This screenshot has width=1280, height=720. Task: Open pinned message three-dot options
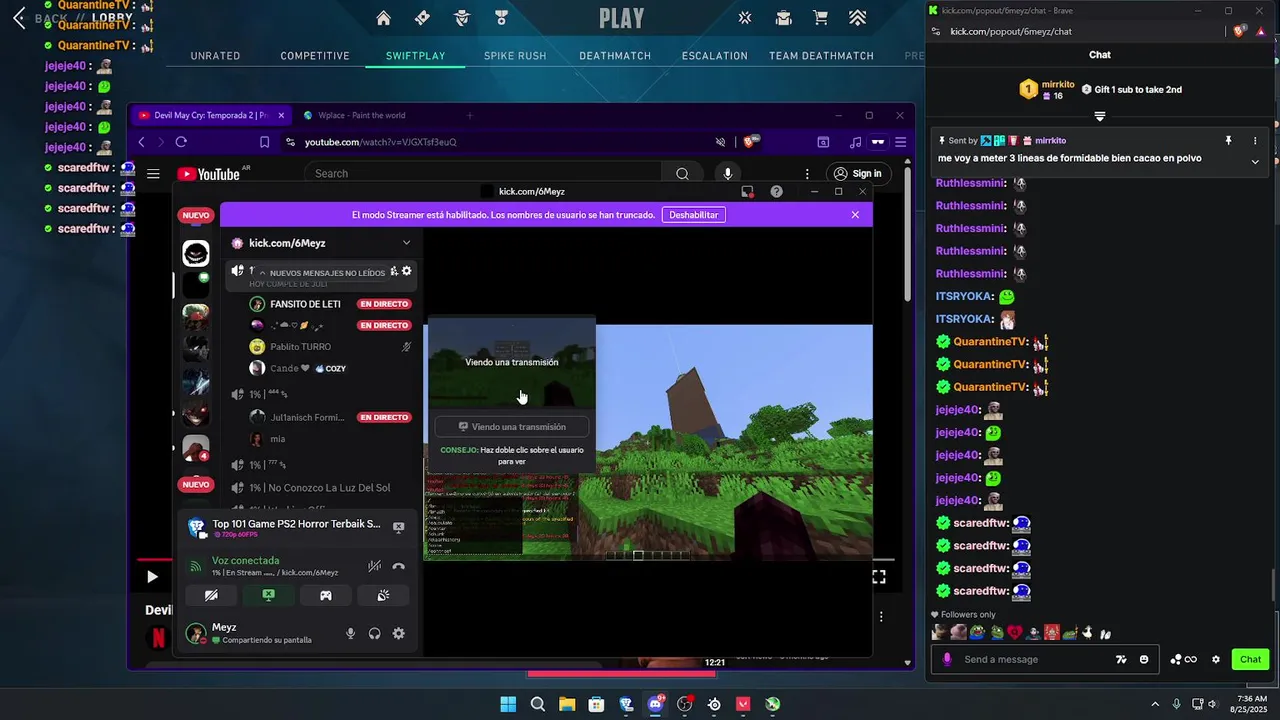point(1255,141)
